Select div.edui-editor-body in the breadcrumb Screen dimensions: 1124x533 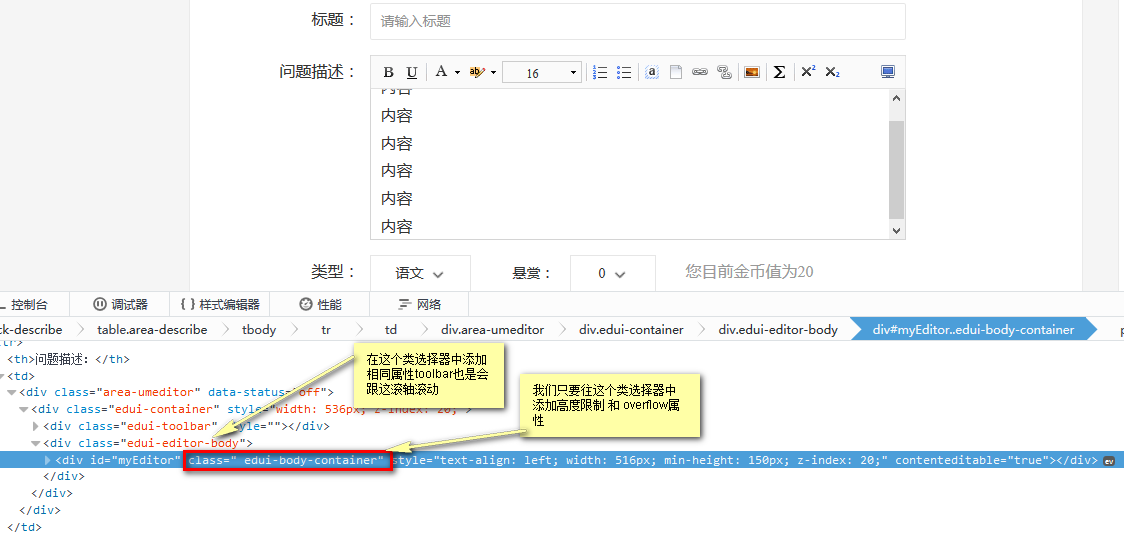778,330
